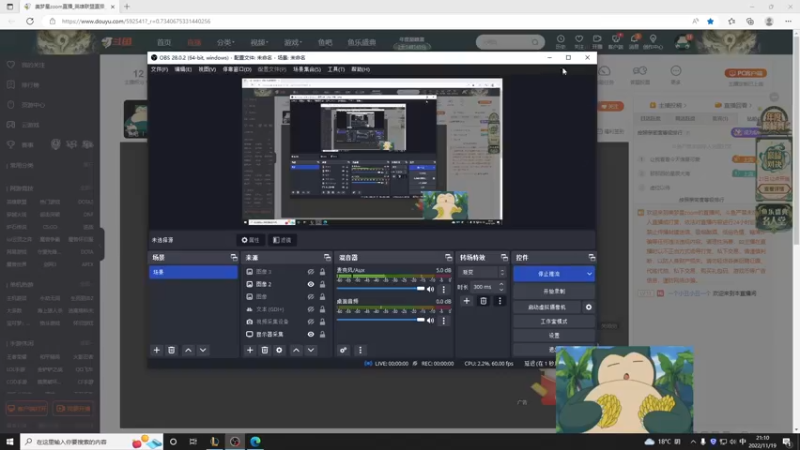Toggle the lock on Image 2 source

coord(322,284)
